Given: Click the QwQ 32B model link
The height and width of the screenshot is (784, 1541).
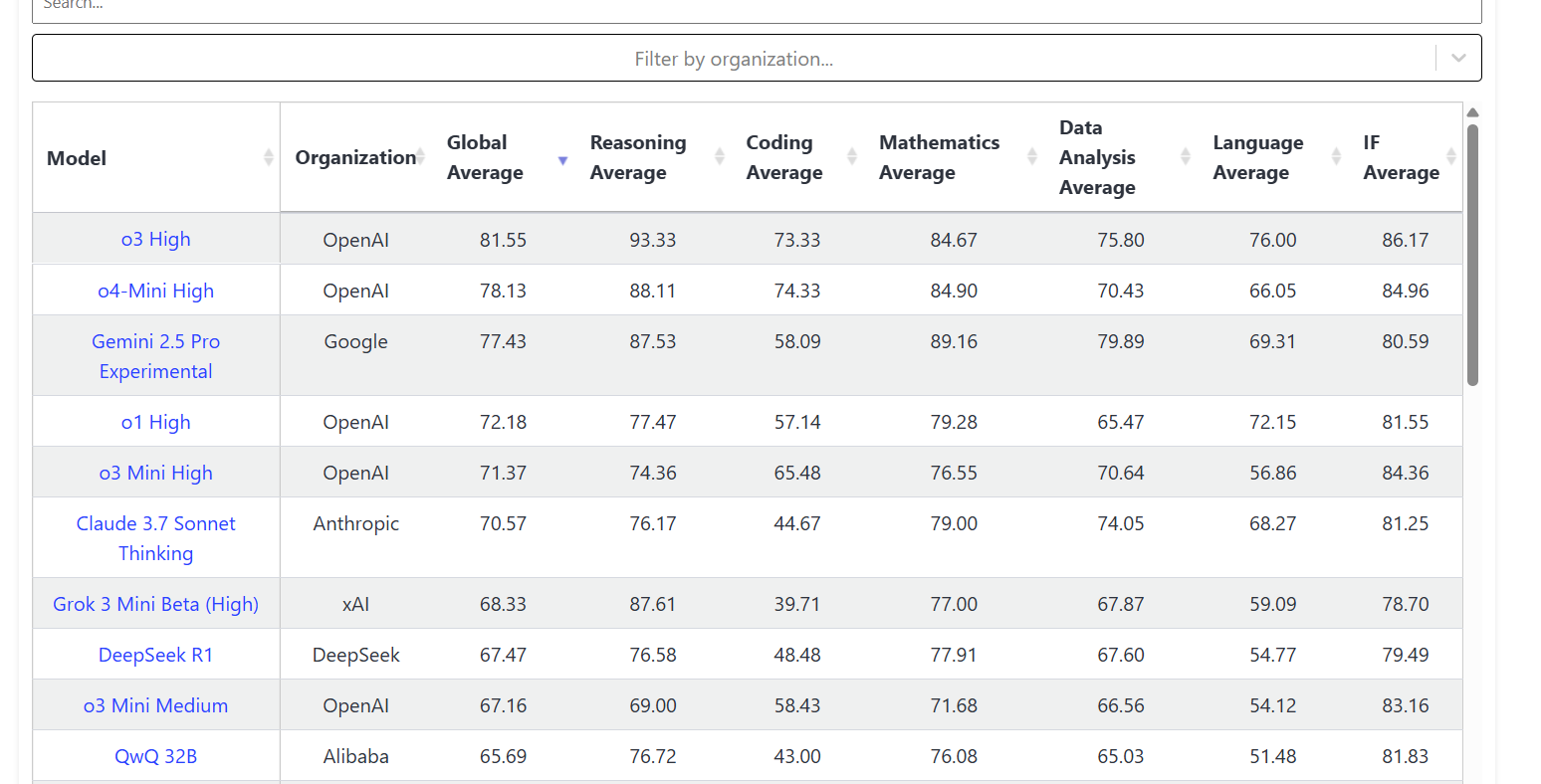Looking at the screenshot, I should coord(155,756).
